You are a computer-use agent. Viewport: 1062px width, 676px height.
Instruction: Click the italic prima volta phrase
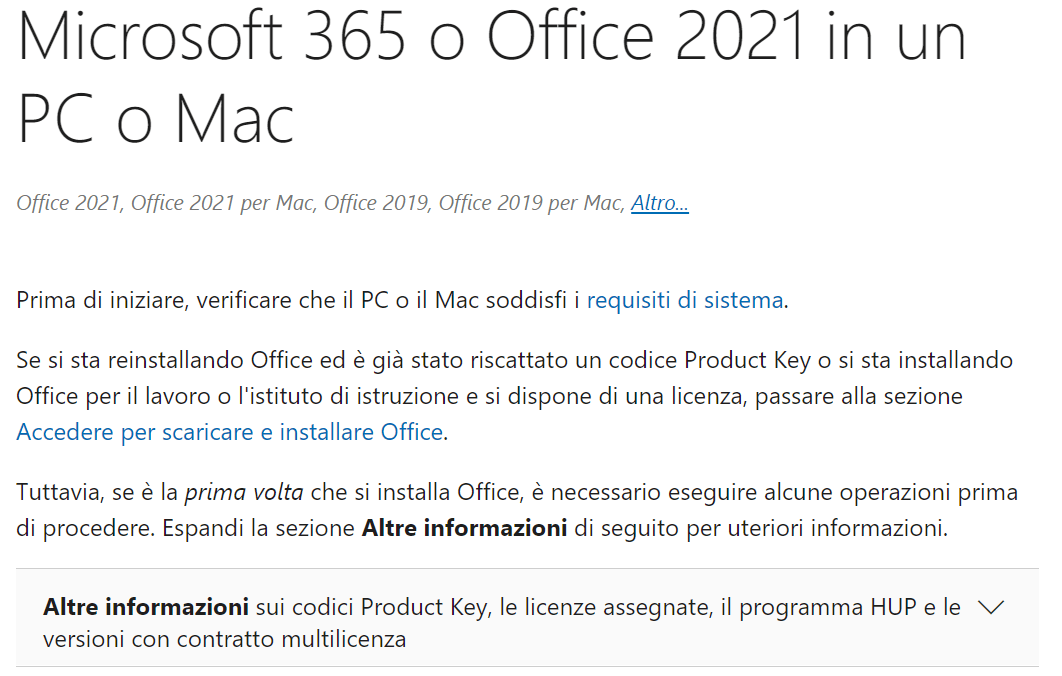pyautogui.click(x=244, y=492)
